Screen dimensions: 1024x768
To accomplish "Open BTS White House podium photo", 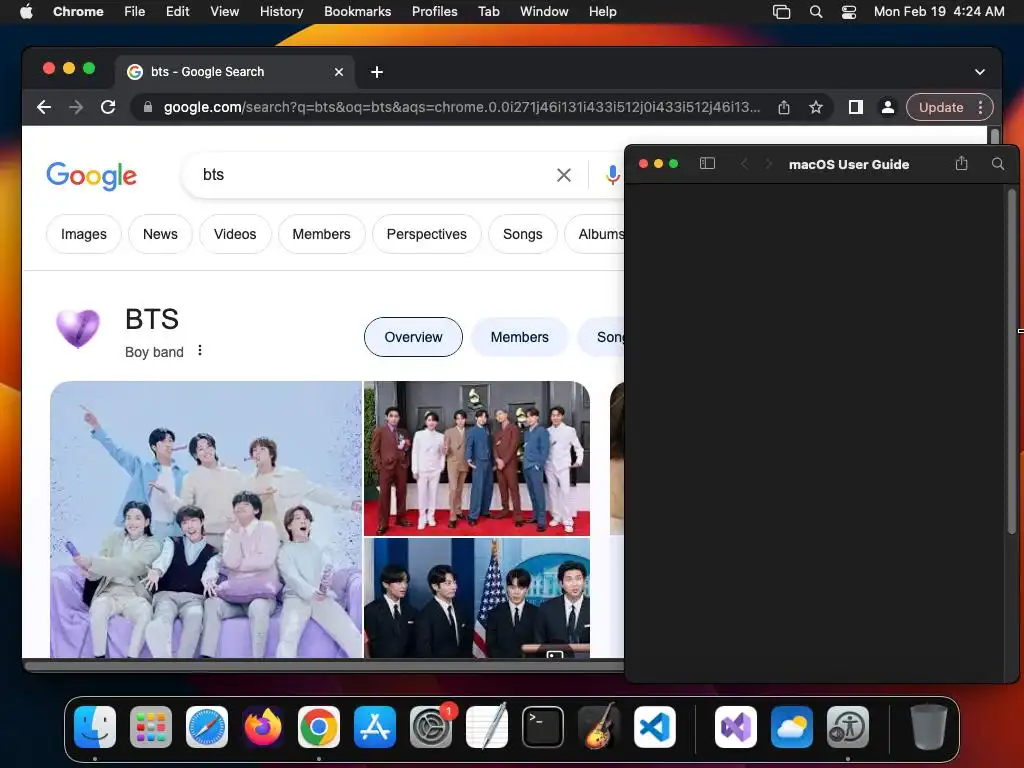I will click(477, 598).
